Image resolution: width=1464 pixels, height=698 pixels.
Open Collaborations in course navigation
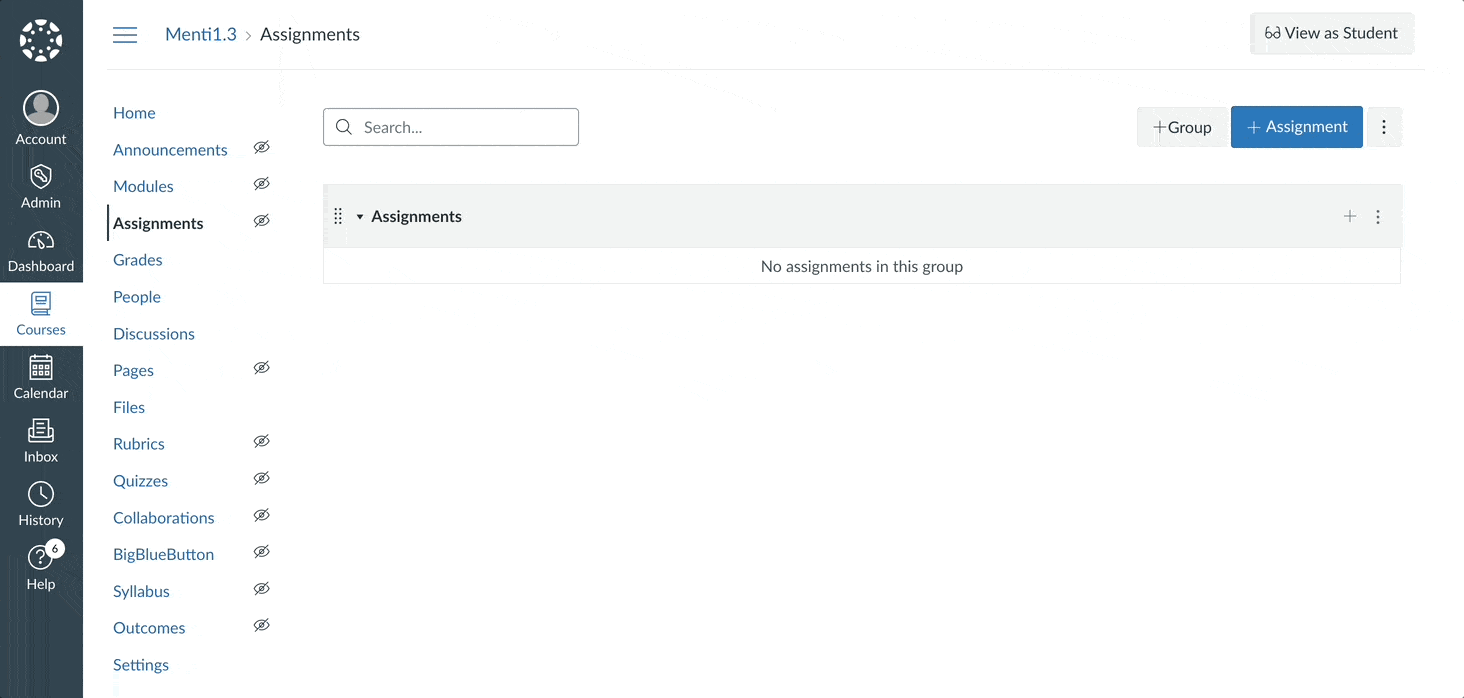click(164, 518)
